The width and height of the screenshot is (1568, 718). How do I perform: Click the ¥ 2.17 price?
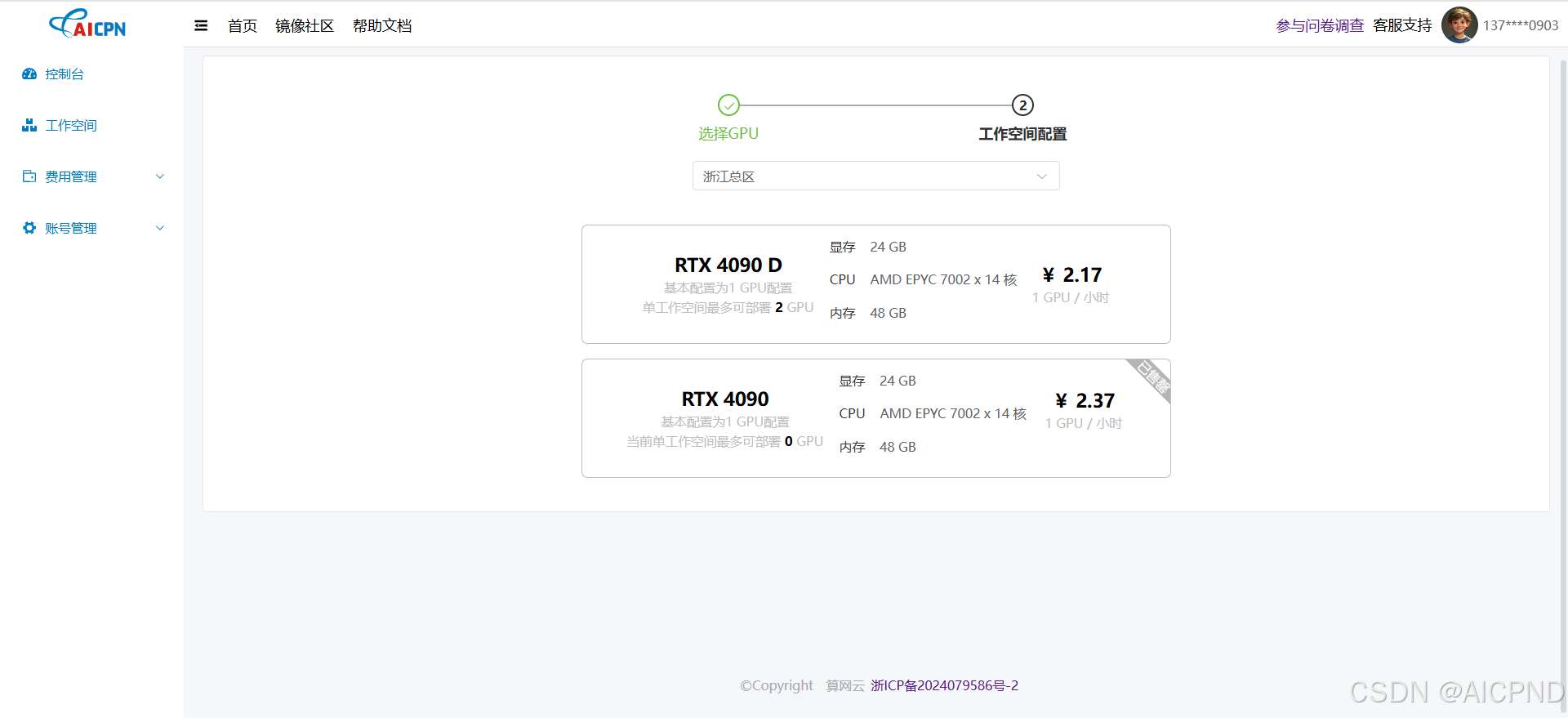pos(1071,274)
